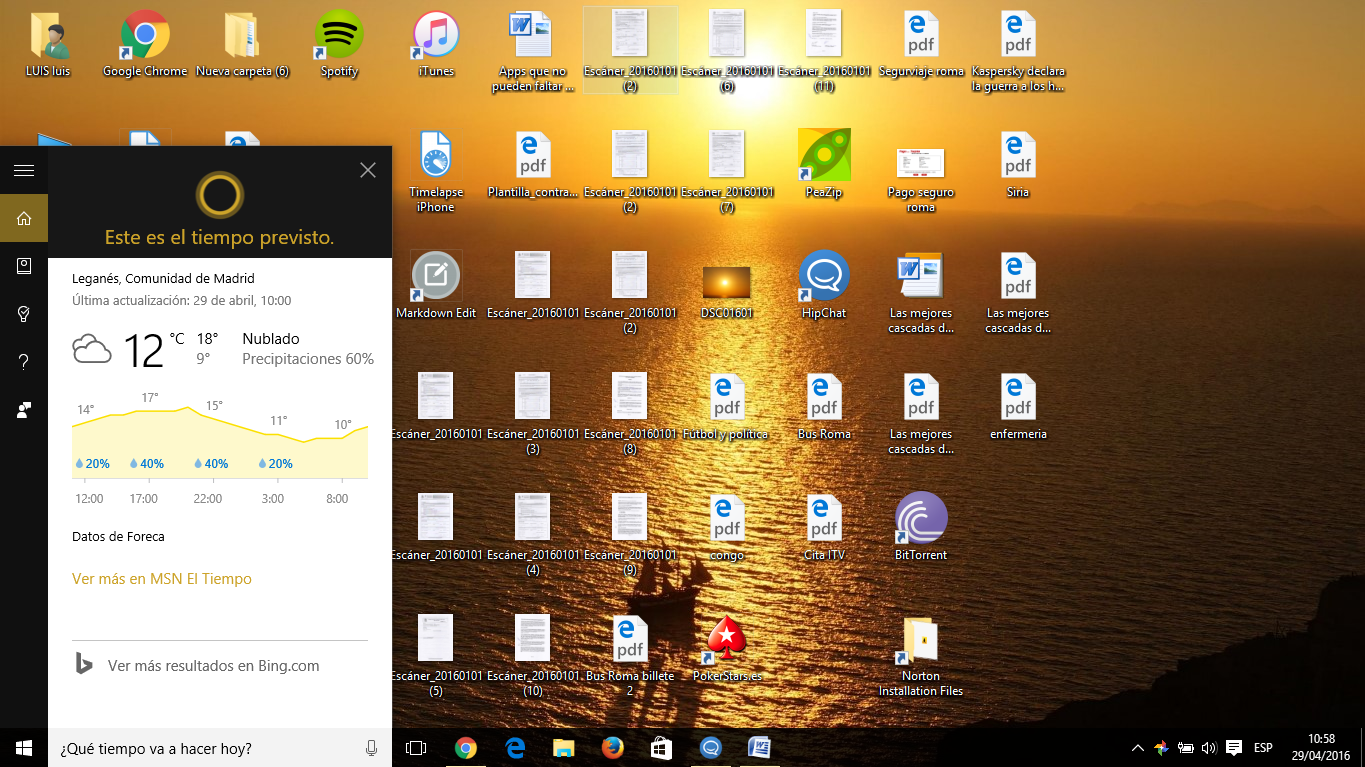The height and width of the screenshot is (767, 1365).
Task: Open the Windows Start menu
Action: [24, 748]
